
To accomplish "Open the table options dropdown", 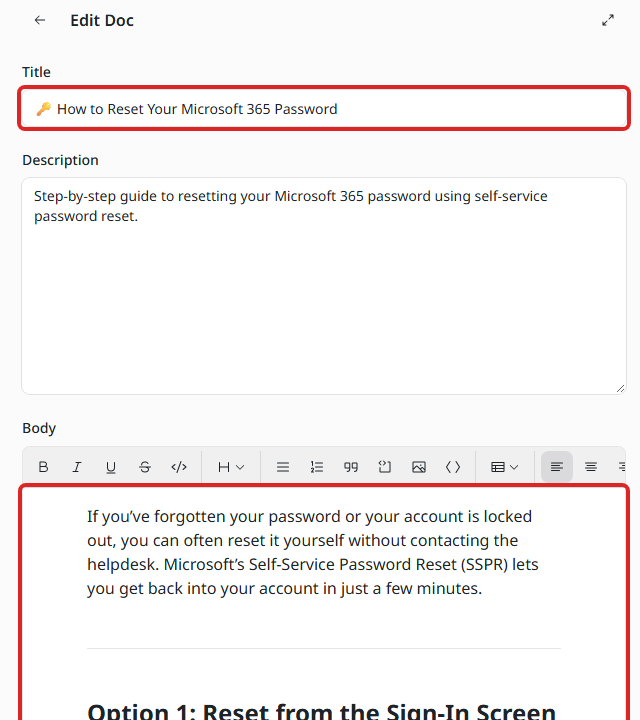I will pos(505,467).
